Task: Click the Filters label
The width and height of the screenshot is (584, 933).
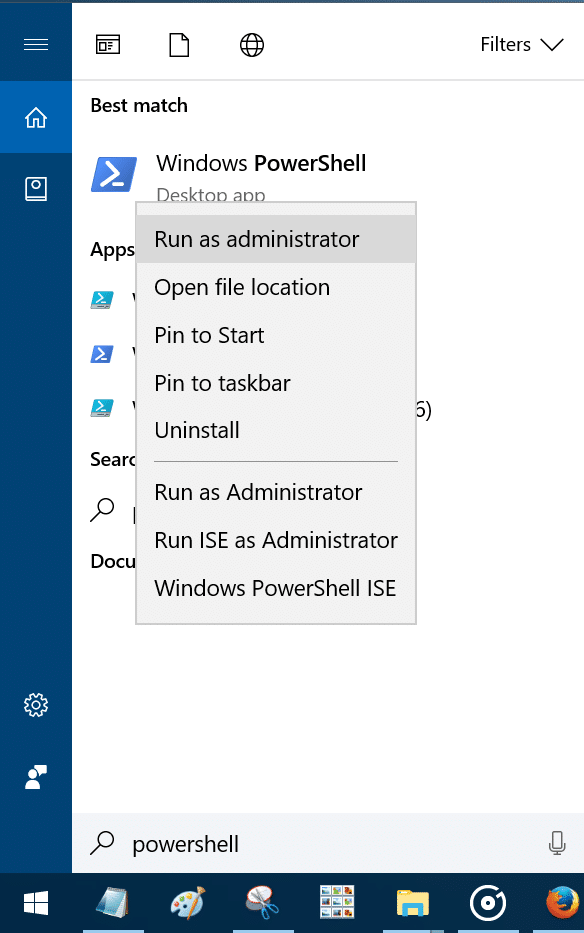Action: [x=505, y=44]
